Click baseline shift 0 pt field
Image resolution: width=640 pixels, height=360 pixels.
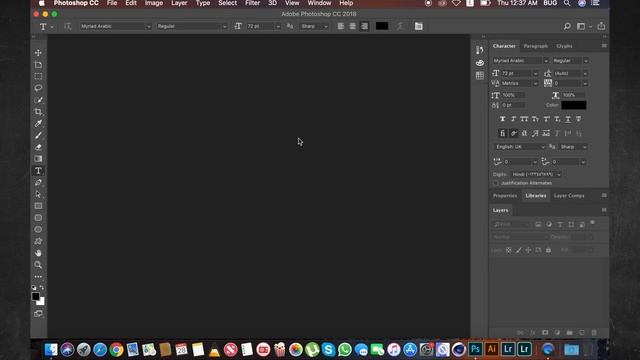pyautogui.click(x=513, y=105)
